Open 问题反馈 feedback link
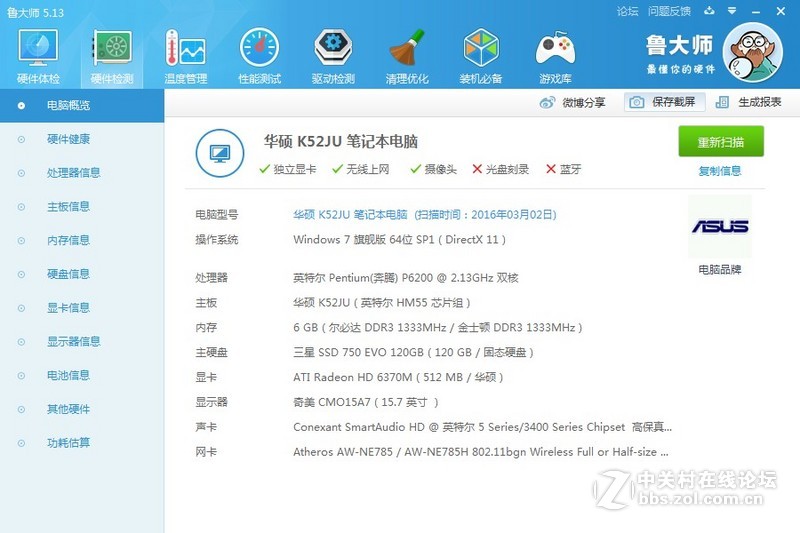Image resolution: width=800 pixels, height=533 pixels. pyautogui.click(x=669, y=11)
